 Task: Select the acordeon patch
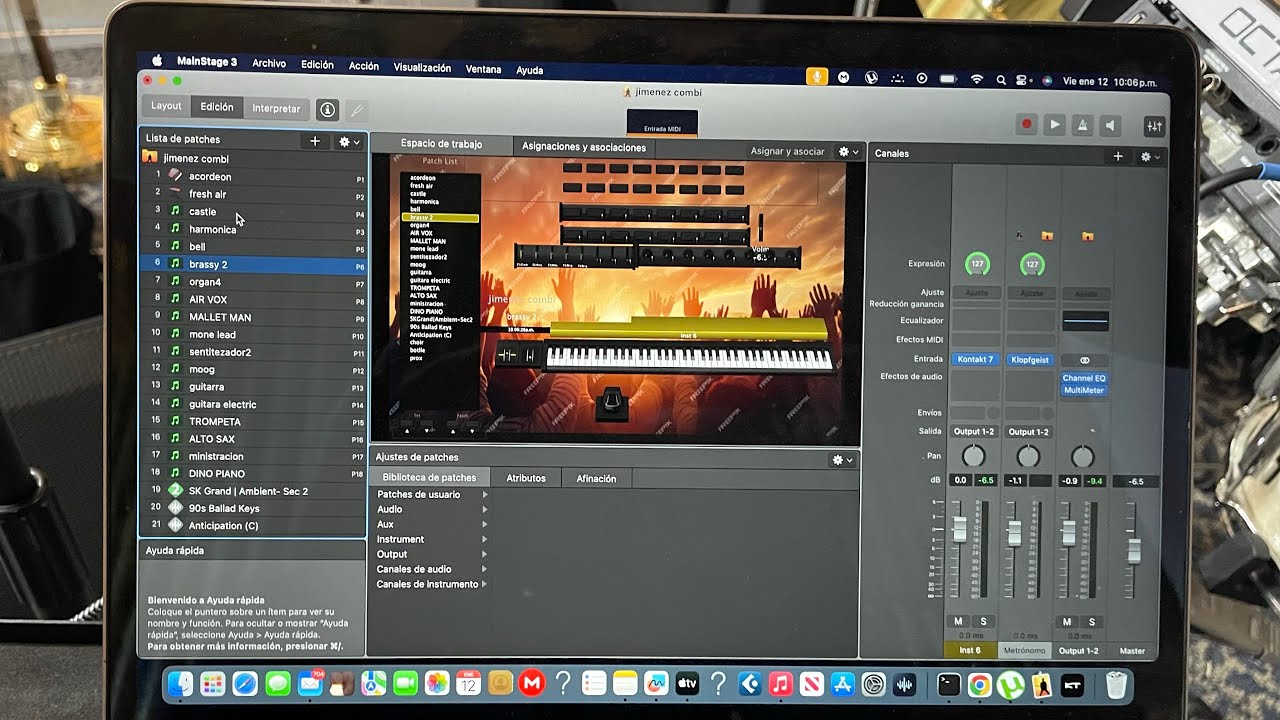click(x=253, y=176)
